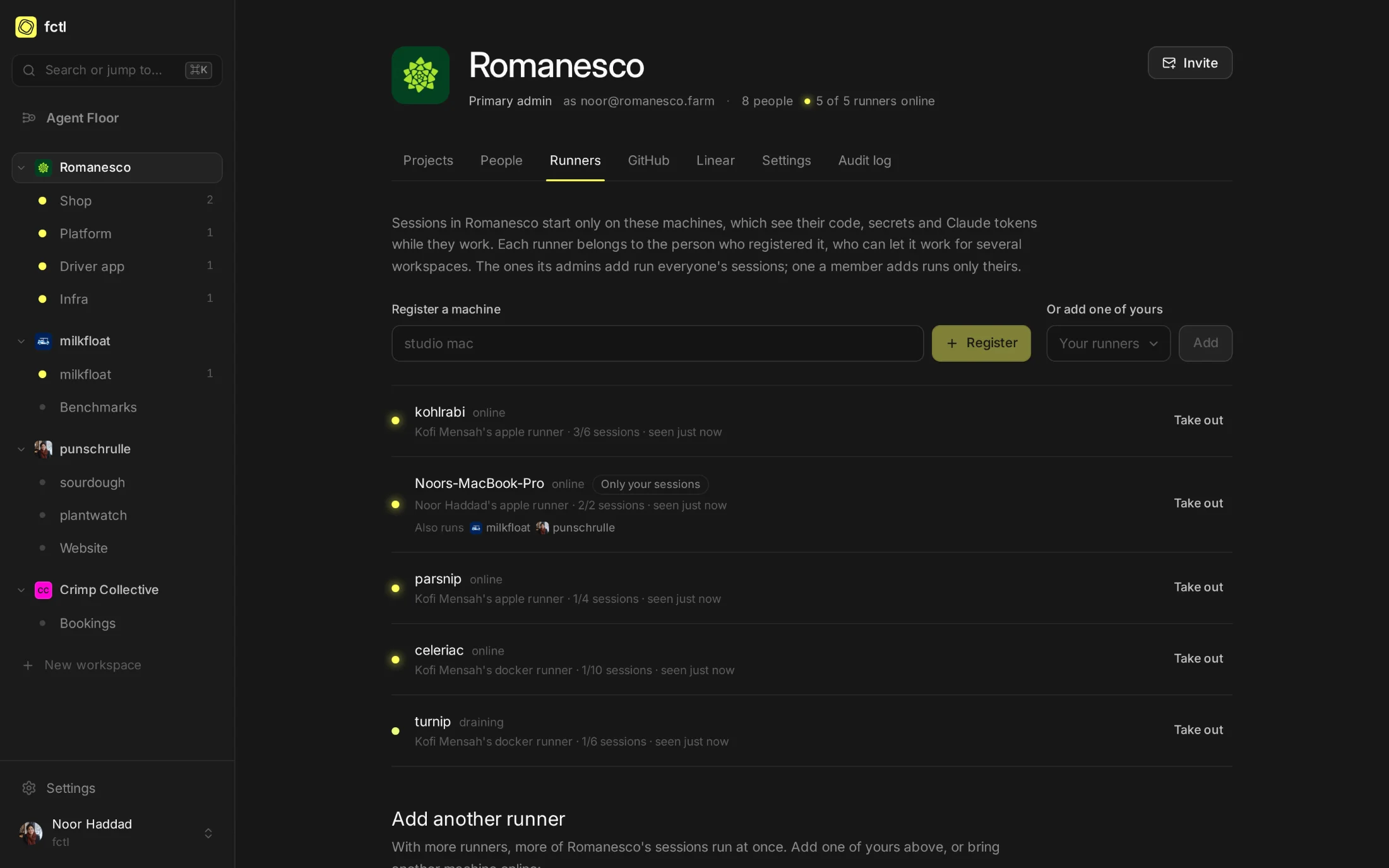Open Settings via the gear icon
The height and width of the screenshot is (868, 1389).
[x=28, y=788]
